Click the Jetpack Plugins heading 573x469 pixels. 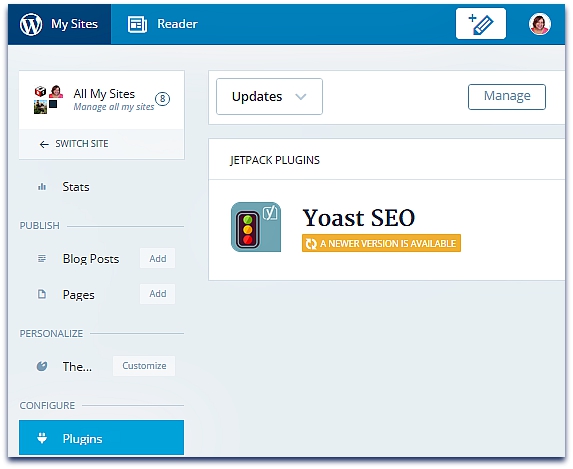tap(275, 160)
